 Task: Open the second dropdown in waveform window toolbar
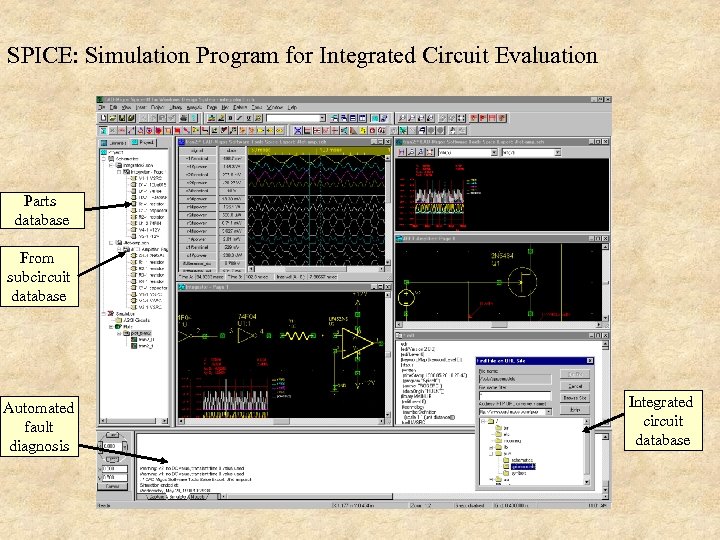point(557,152)
